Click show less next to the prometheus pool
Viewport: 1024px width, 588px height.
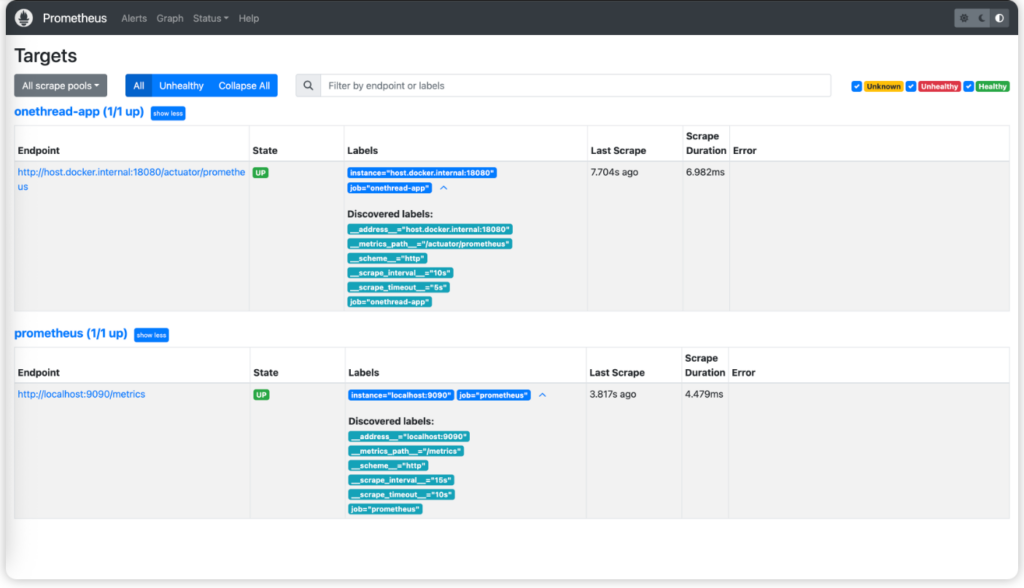pos(151,335)
